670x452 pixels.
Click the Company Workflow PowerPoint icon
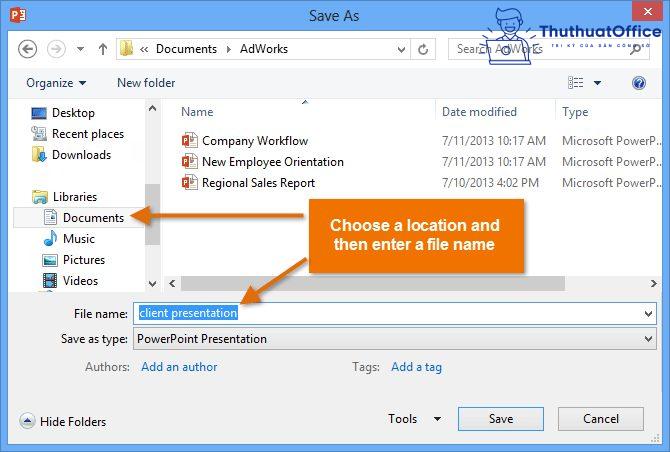click(x=190, y=141)
